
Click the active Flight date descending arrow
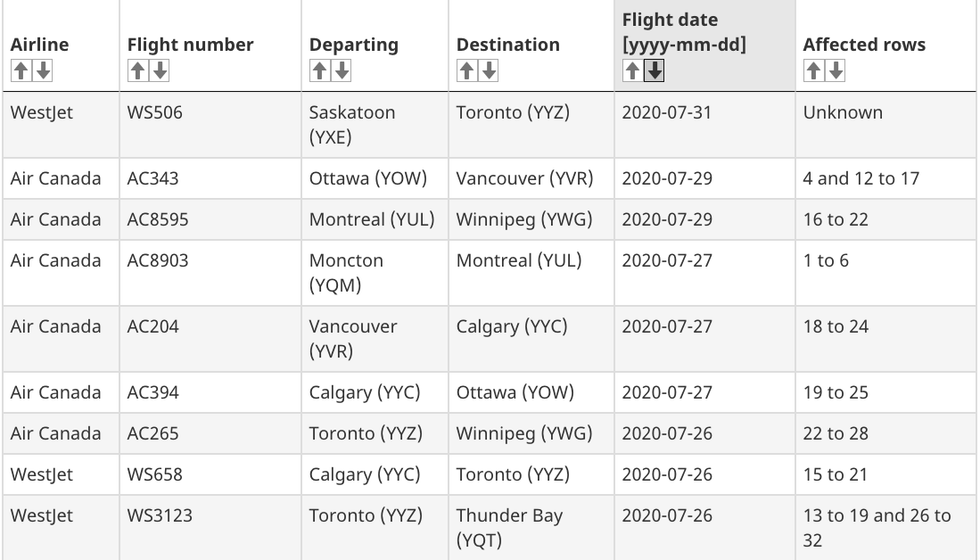pos(654,71)
